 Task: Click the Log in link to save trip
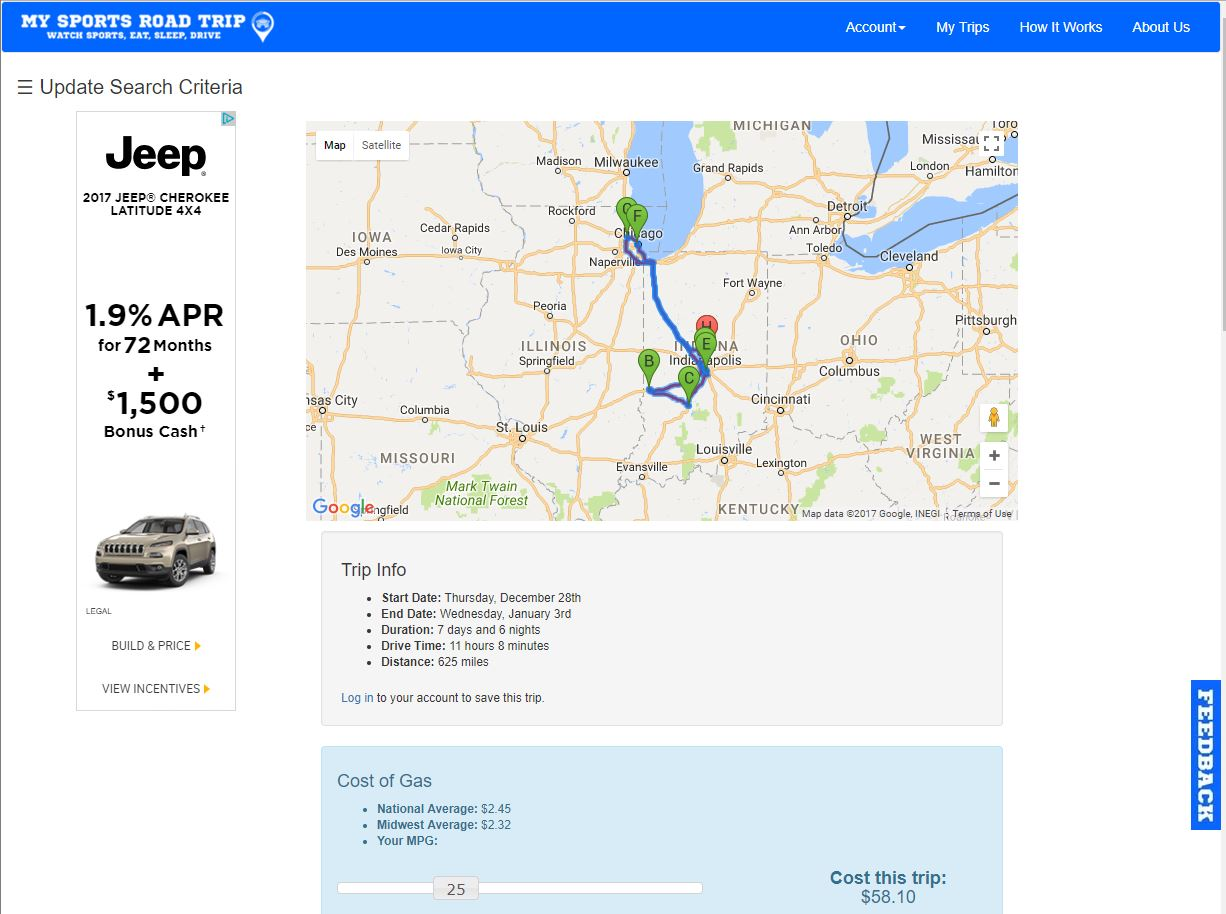tap(357, 697)
